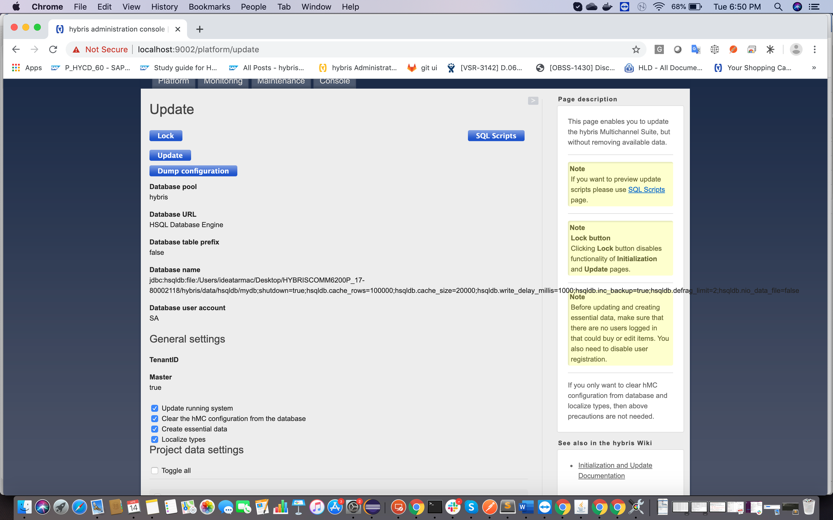Image resolution: width=833 pixels, height=520 pixels.
Task: Open Finder from the dock
Action: coord(24,507)
